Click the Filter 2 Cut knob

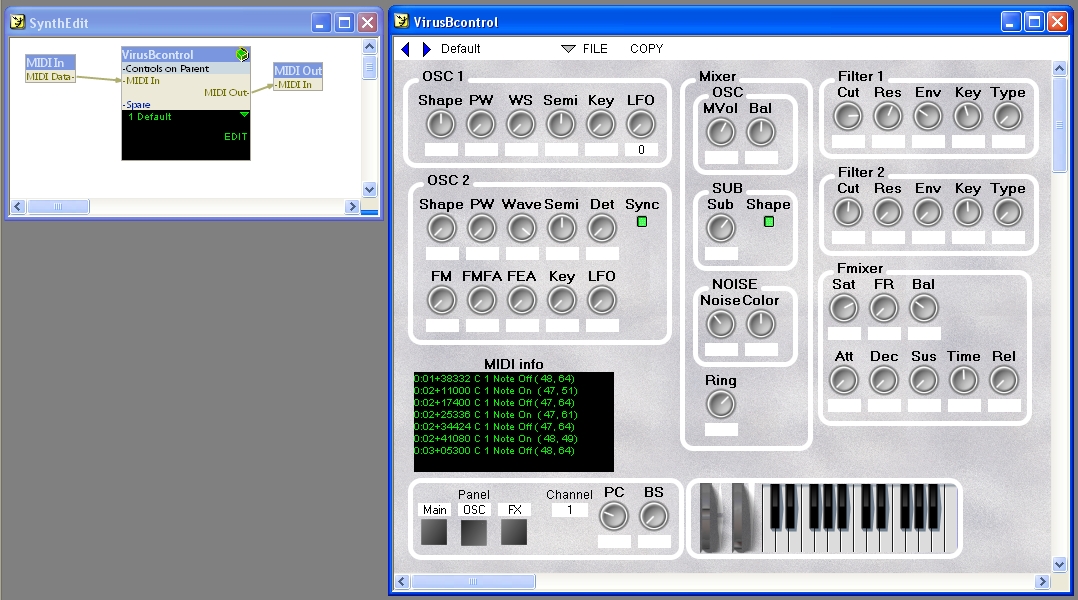click(848, 213)
